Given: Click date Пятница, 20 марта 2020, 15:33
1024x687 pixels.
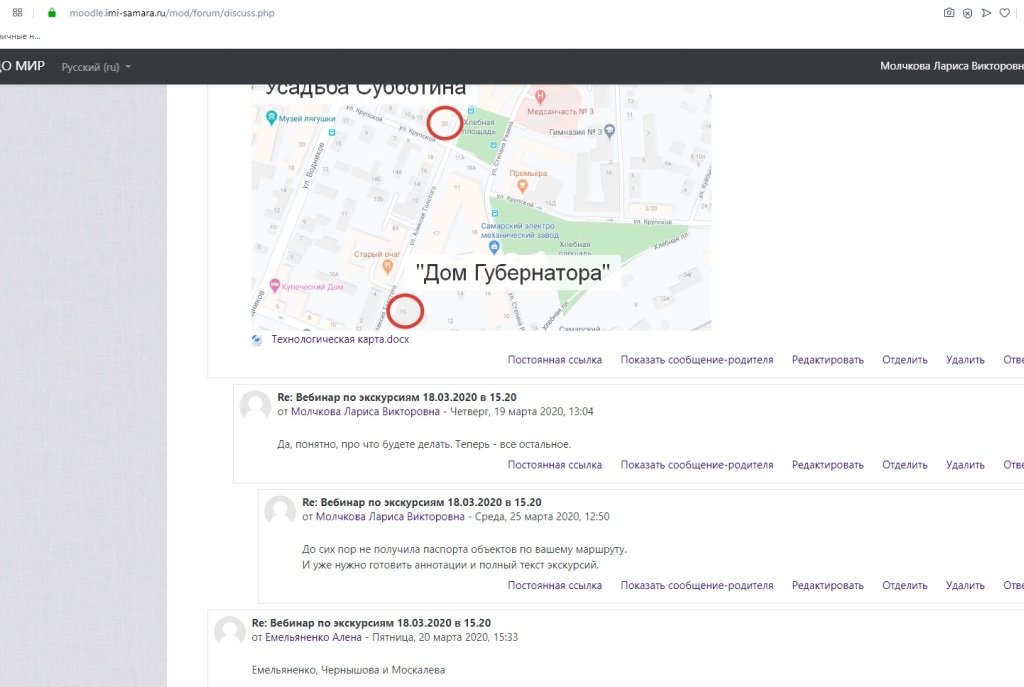Looking at the screenshot, I should (x=445, y=637).
